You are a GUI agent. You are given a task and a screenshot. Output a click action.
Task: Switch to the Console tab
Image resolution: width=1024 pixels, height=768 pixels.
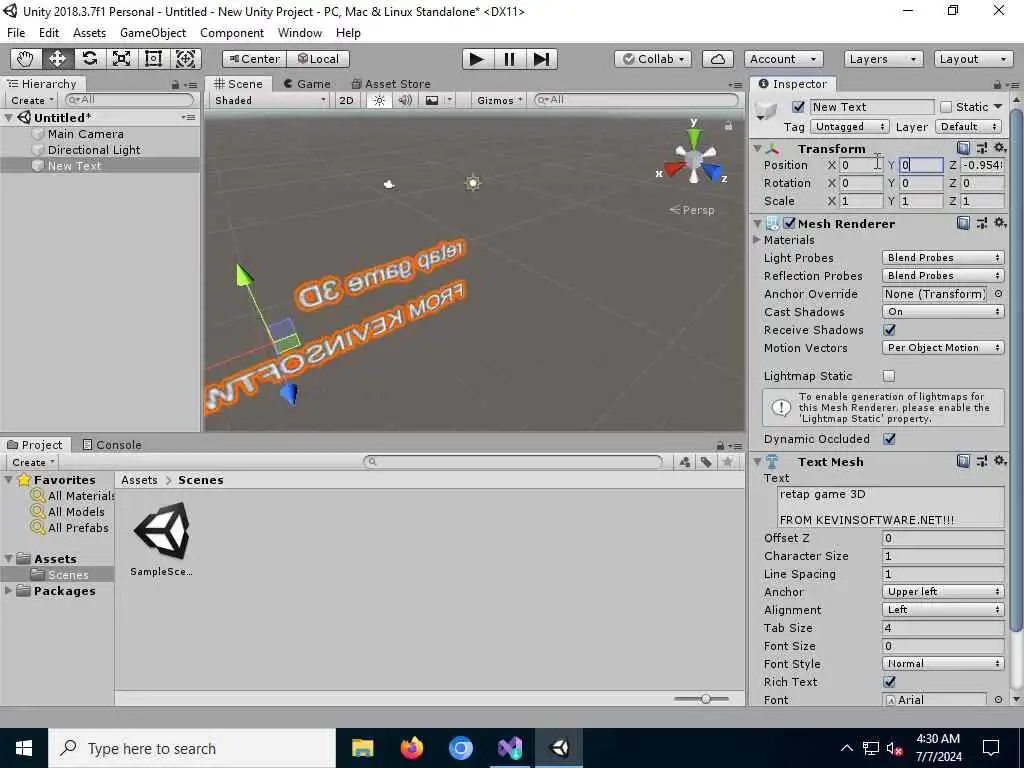[112, 445]
